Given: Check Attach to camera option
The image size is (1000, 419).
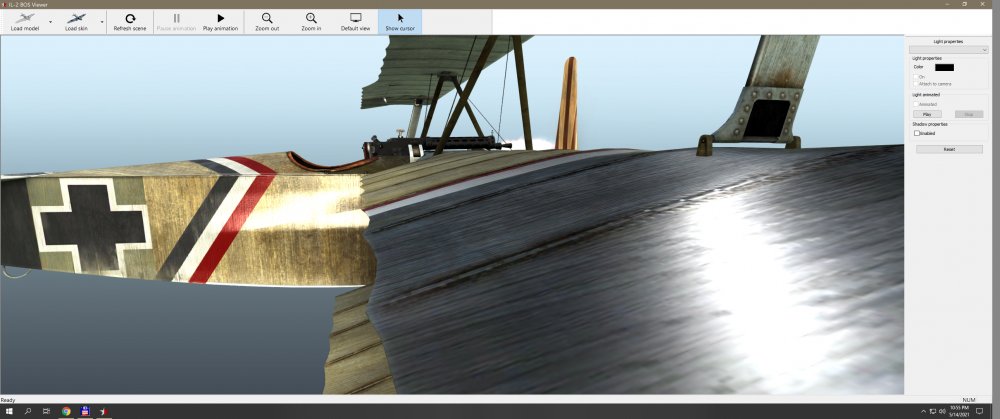Looking at the screenshot, I should [915, 84].
